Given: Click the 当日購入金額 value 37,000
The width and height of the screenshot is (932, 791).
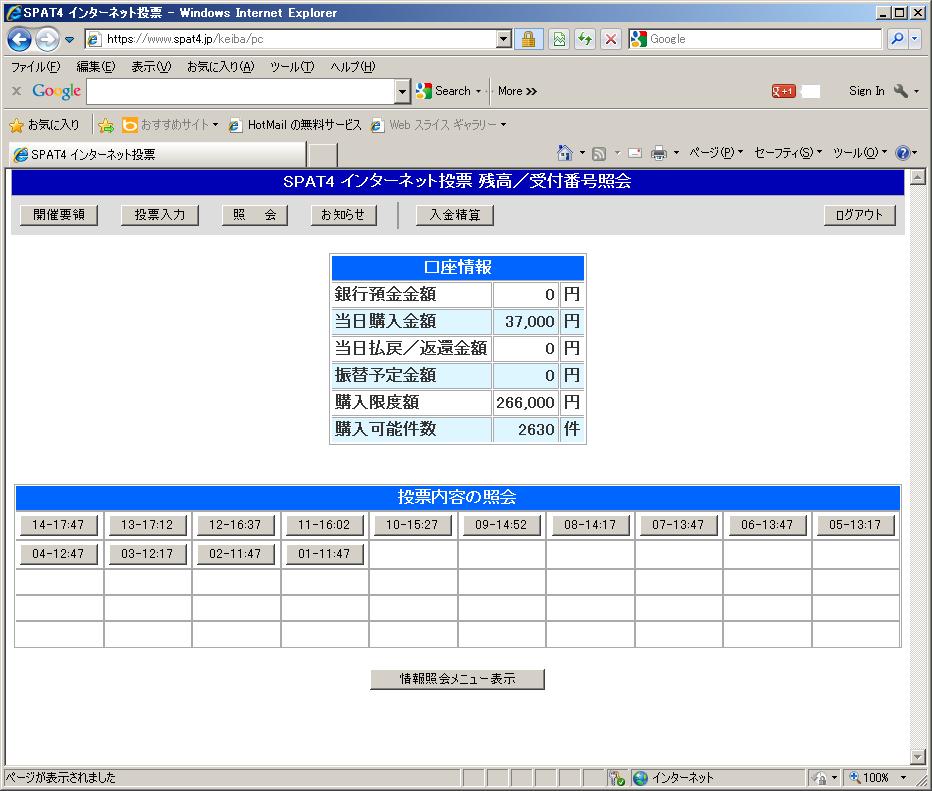Looking at the screenshot, I should pos(529,322).
